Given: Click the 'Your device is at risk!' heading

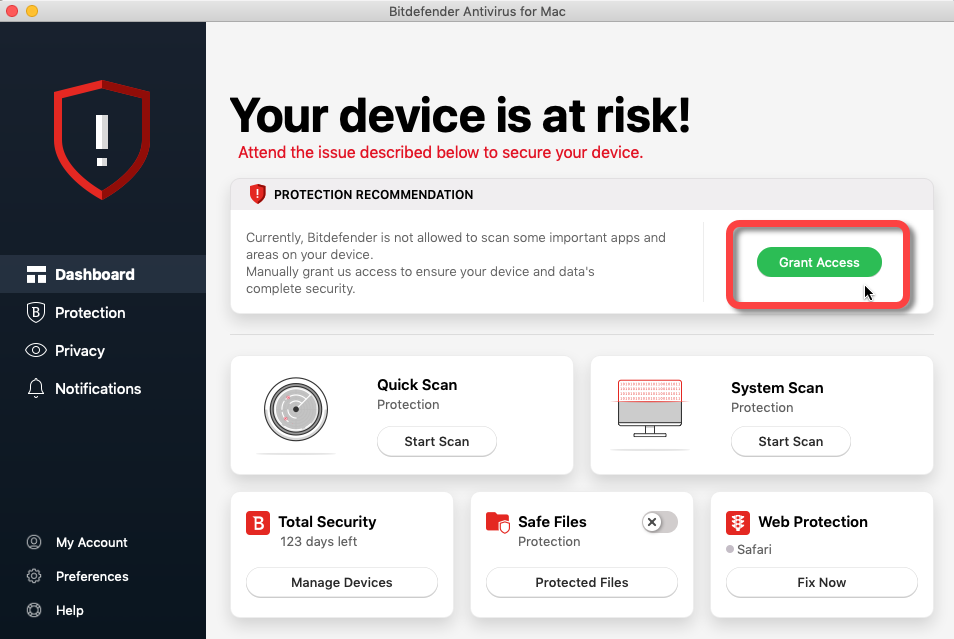Looking at the screenshot, I should pyautogui.click(x=460, y=115).
